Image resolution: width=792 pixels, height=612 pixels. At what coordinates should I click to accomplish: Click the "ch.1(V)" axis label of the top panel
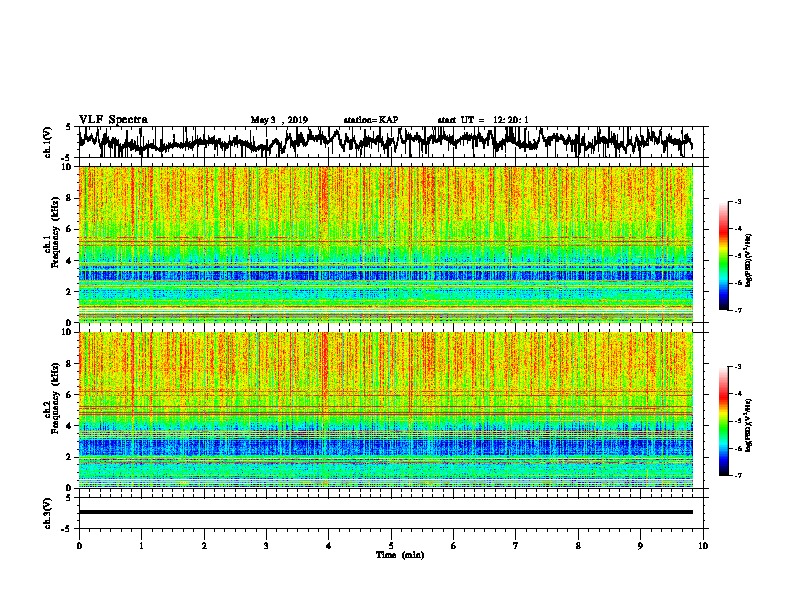pyautogui.click(x=47, y=142)
